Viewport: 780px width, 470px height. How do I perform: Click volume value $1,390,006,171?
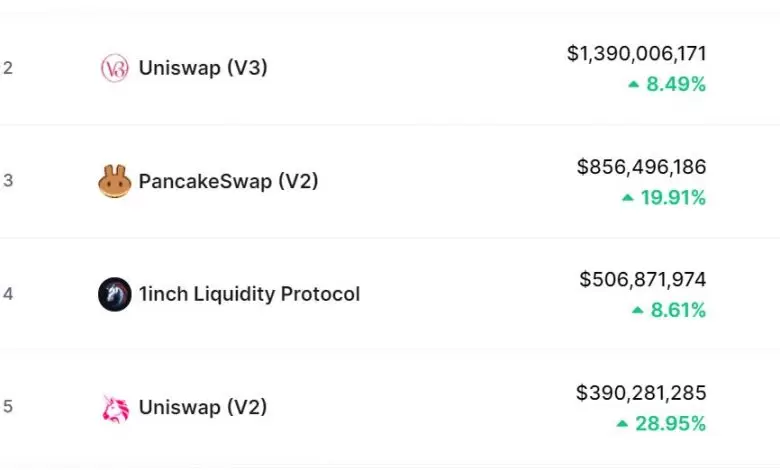tap(636, 54)
